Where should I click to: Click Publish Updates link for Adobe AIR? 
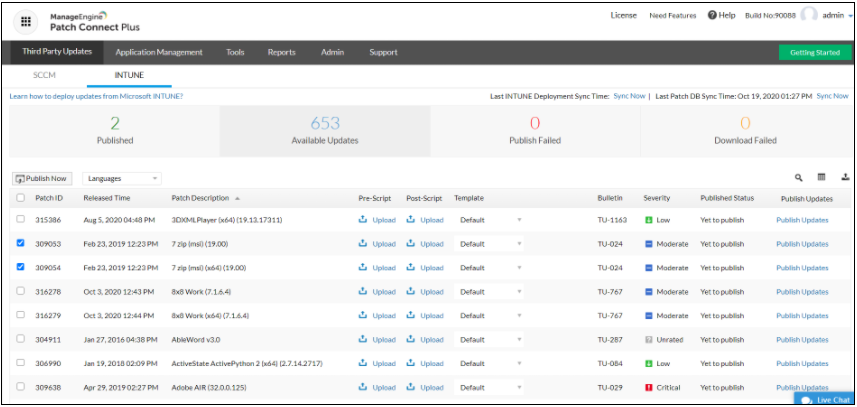click(x=802, y=387)
